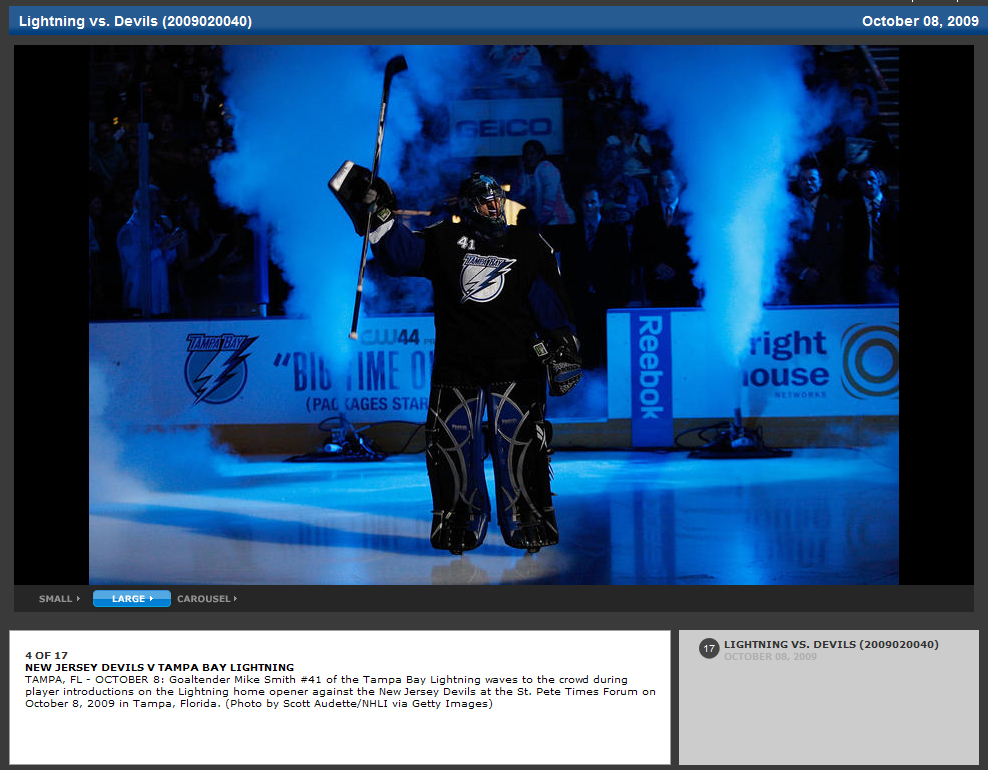Screen dimensions: 988x770
Task: Switch gallery to CAROUSEL view
Action: pos(207,599)
